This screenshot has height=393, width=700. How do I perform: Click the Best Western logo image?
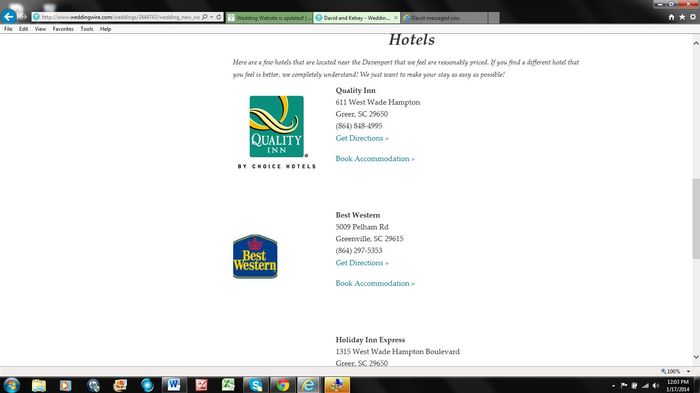click(255, 256)
